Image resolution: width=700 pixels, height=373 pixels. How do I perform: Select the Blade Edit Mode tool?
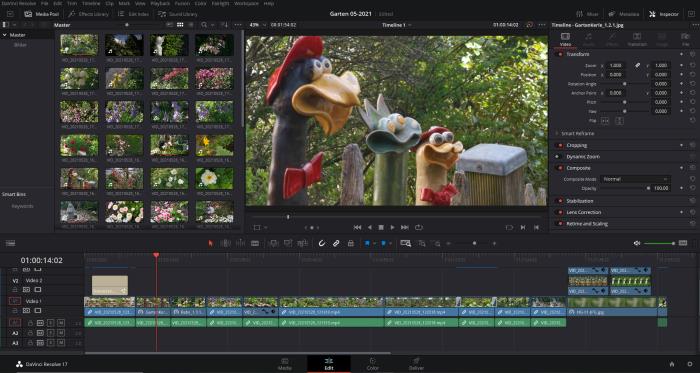pyautogui.click(x=255, y=243)
